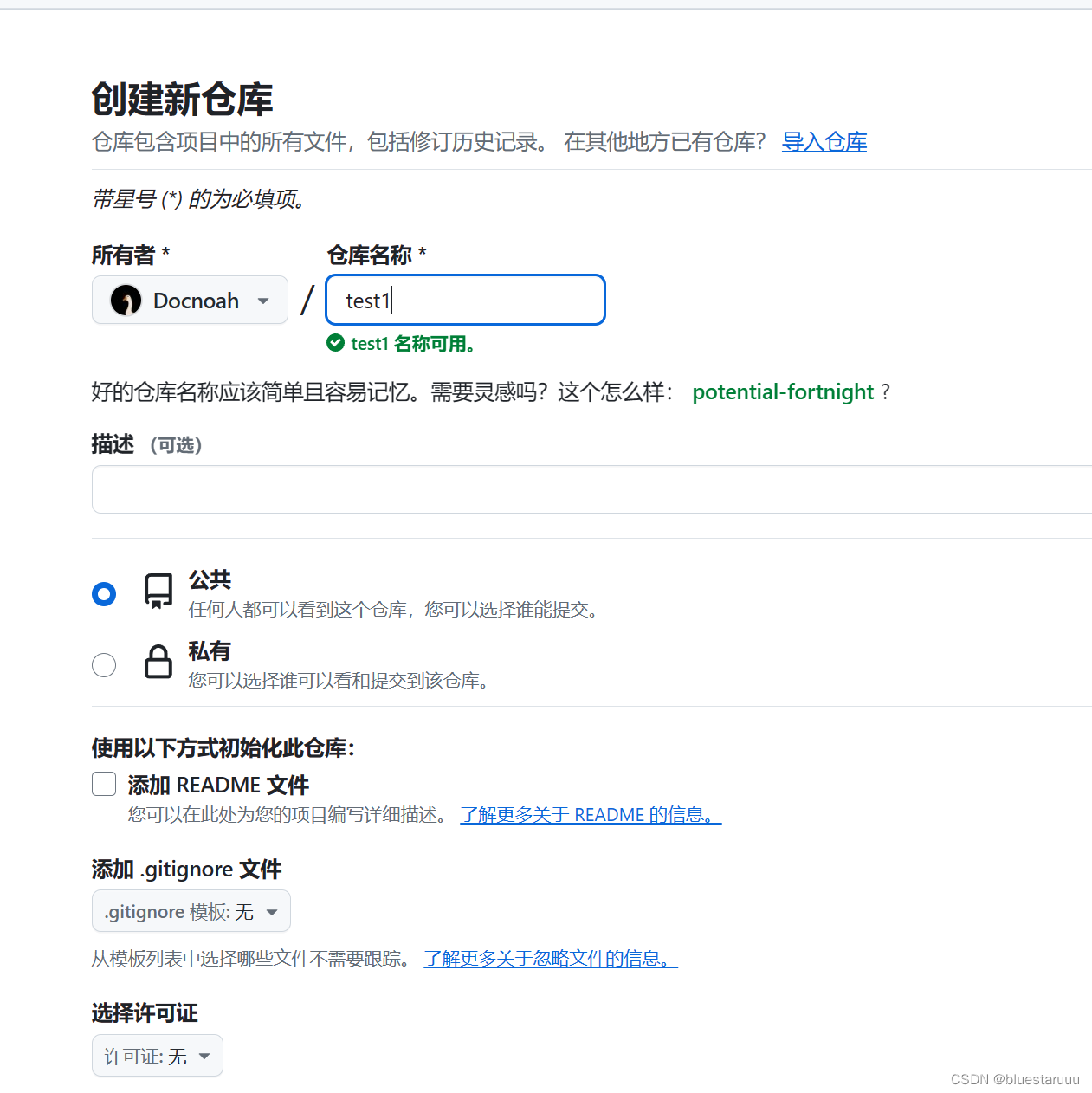Open the 许可证: 无 dropdown
Image resolution: width=1092 pixels, height=1093 pixels.
(x=157, y=1056)
